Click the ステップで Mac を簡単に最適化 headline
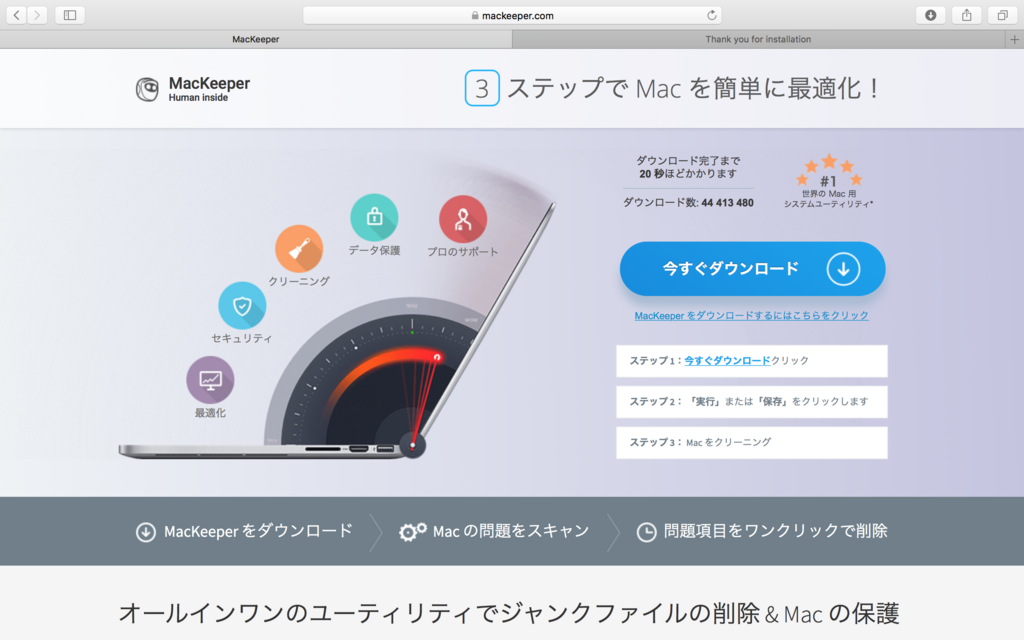The height and width of the screenshot is (640, 1024). pos(694,88)
